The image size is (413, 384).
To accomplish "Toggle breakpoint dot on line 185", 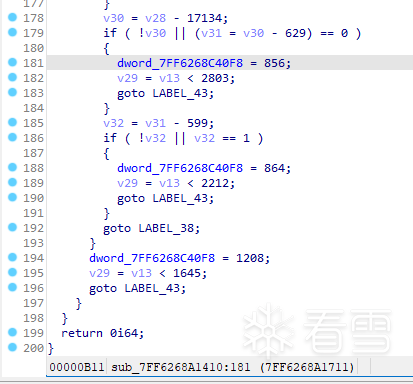I will coord(12,122).
